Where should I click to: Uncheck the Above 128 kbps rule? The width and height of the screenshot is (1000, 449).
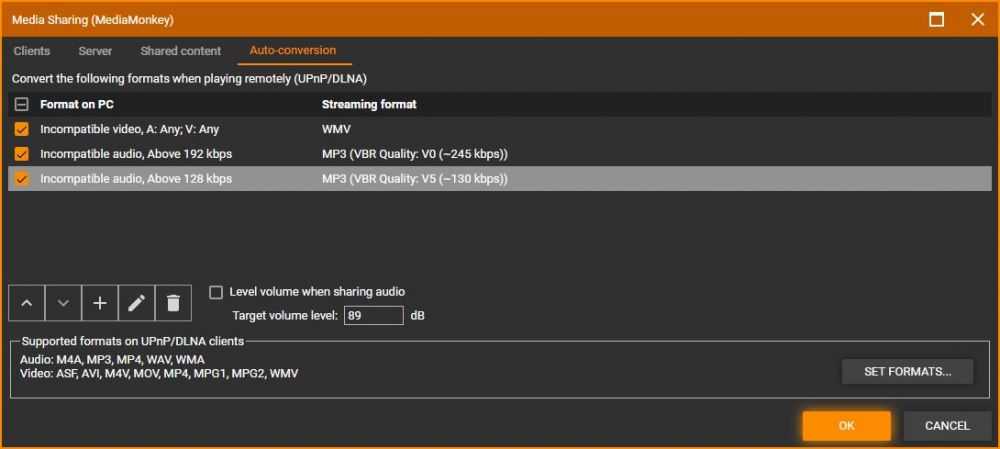point(22,179)
